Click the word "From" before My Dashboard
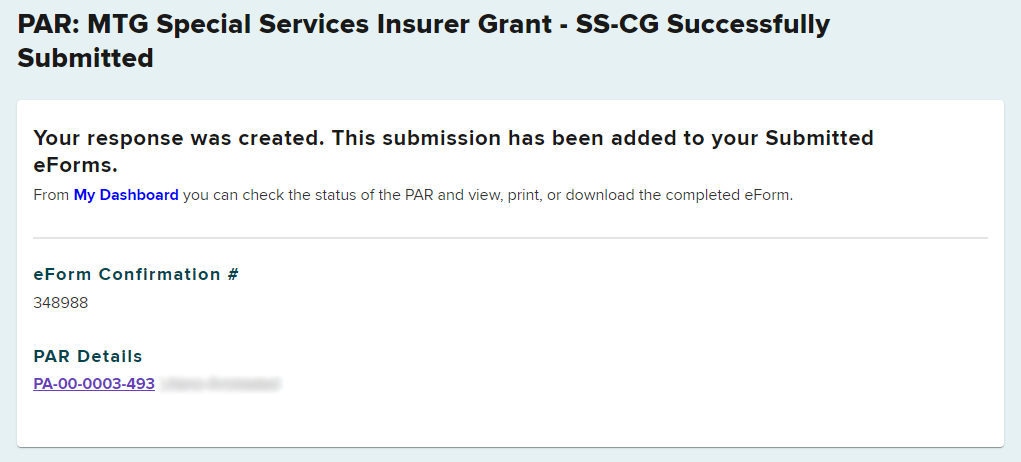 coord(51,195)
